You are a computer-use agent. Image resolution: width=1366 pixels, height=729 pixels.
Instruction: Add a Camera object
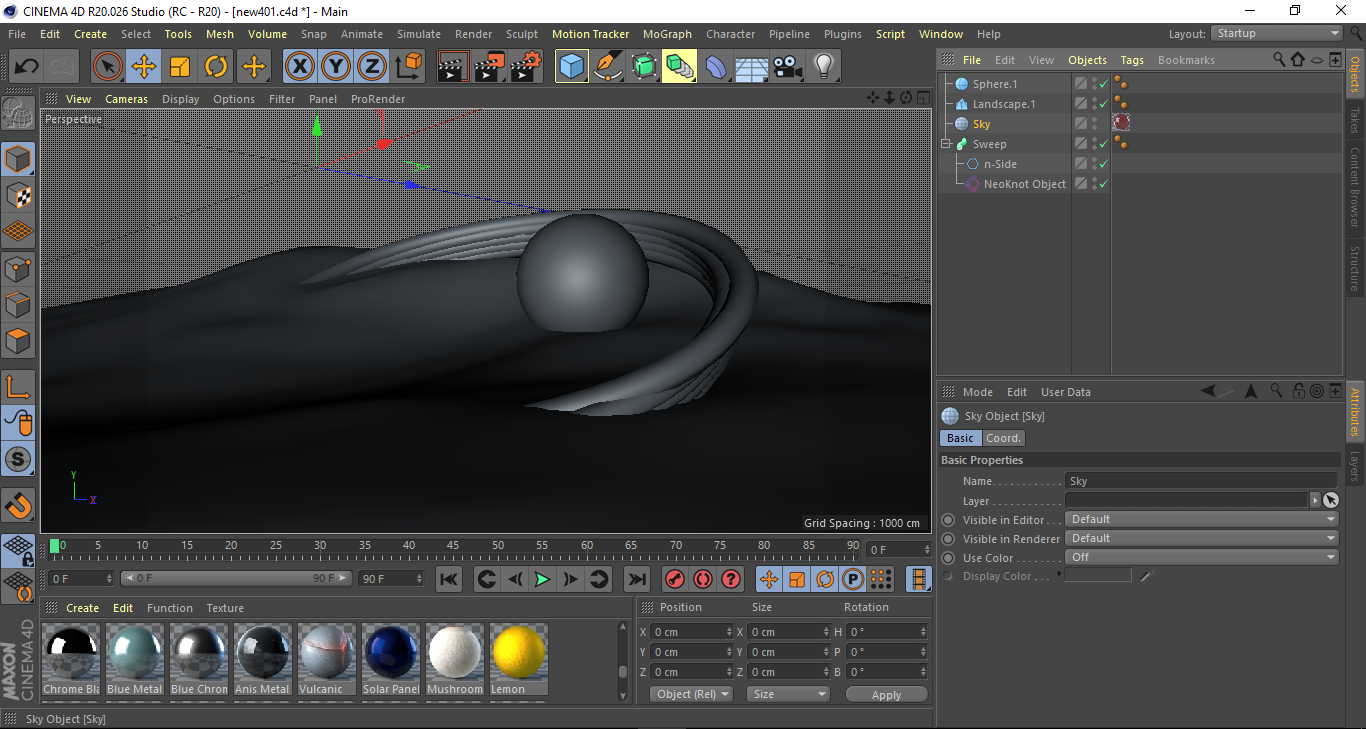coord(788,67)
